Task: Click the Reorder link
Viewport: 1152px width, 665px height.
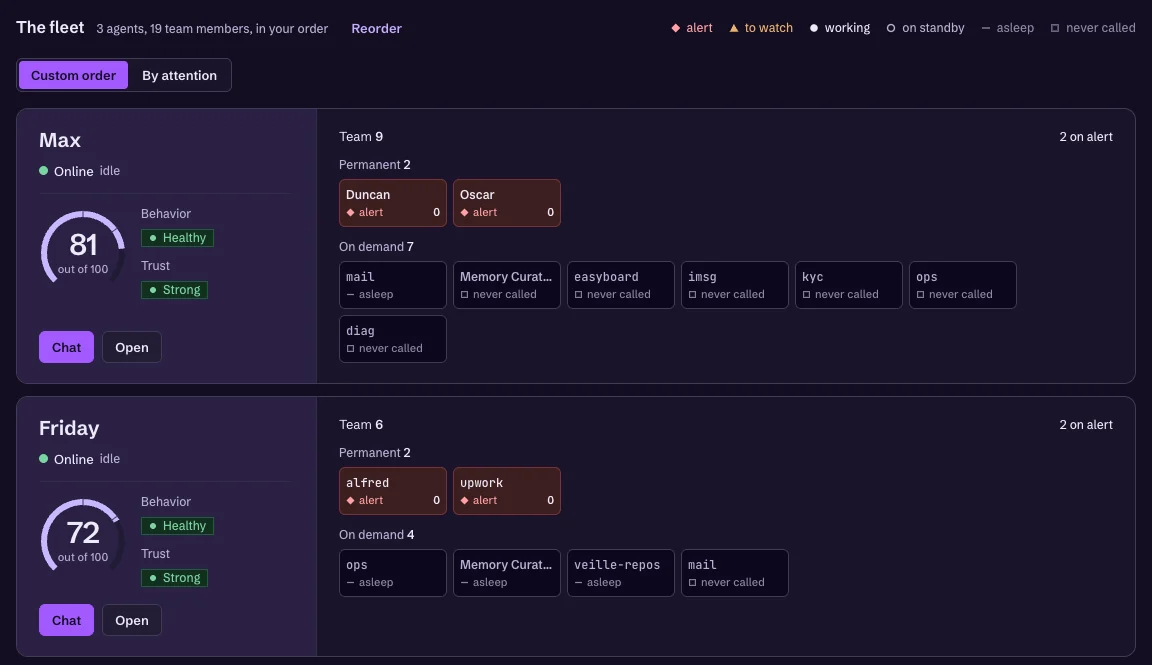Action: 376,29
